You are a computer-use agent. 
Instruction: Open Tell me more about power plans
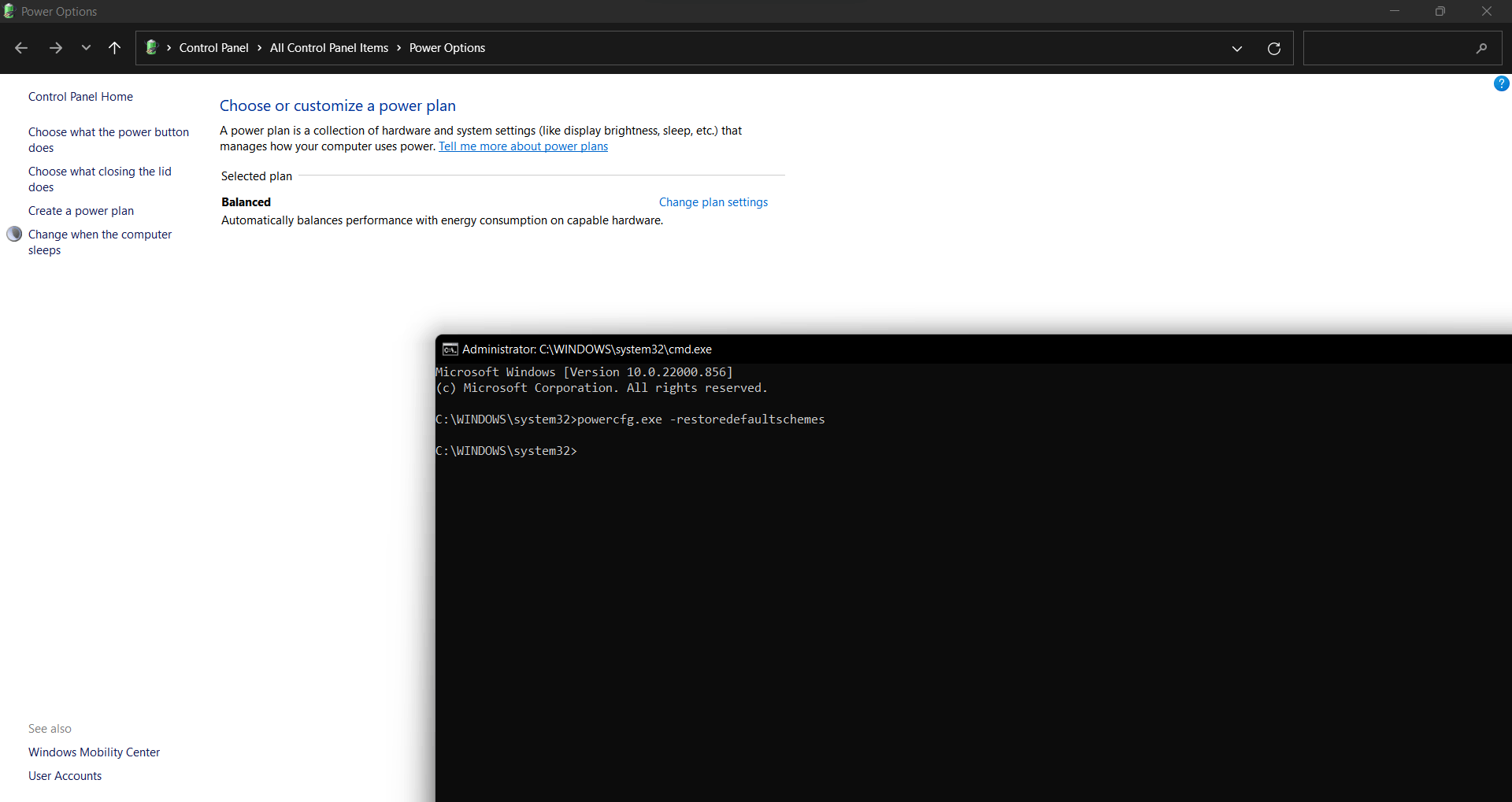(523, 146)
